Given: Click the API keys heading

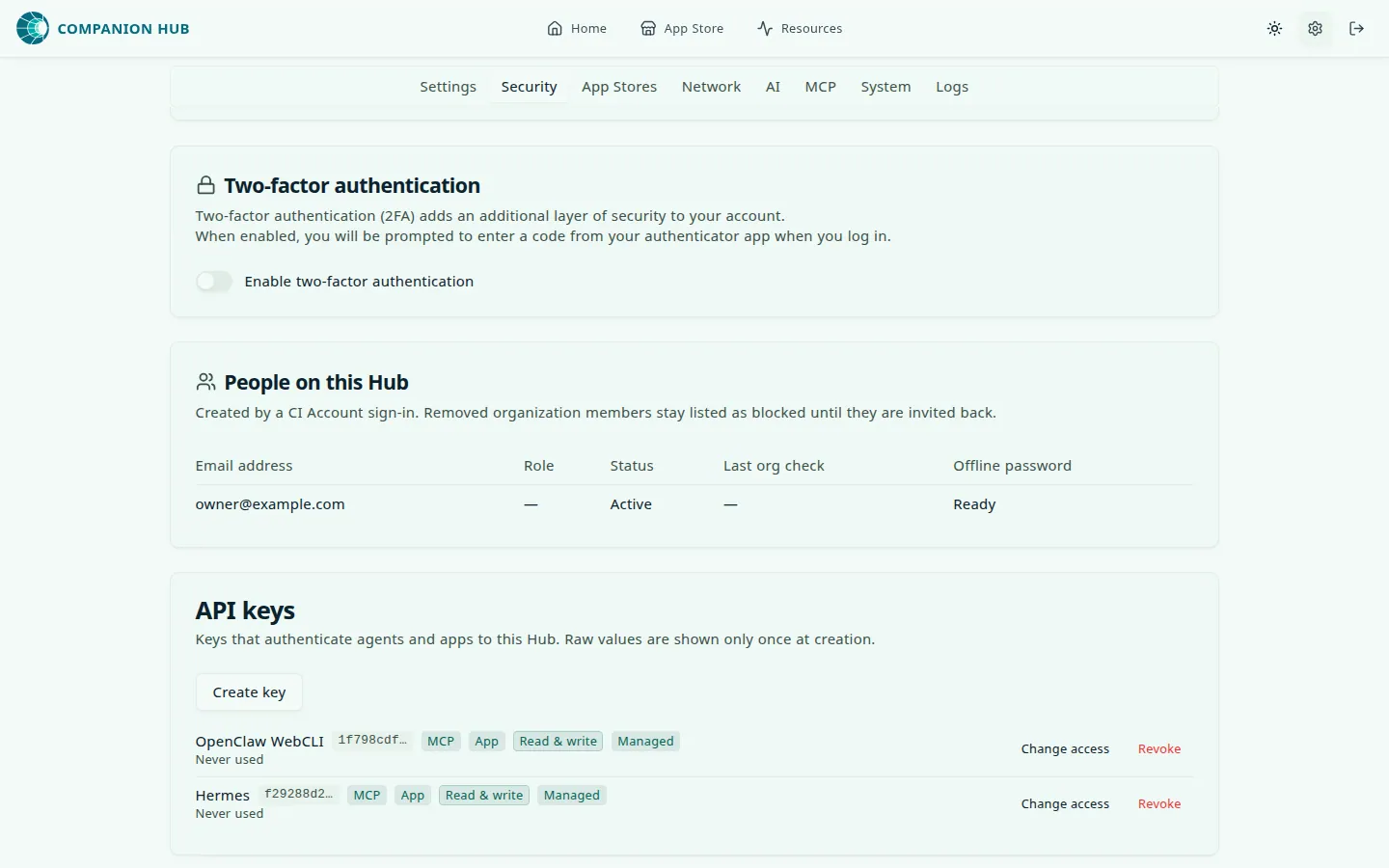Looking at the screenshot, I should click(245, 610).
